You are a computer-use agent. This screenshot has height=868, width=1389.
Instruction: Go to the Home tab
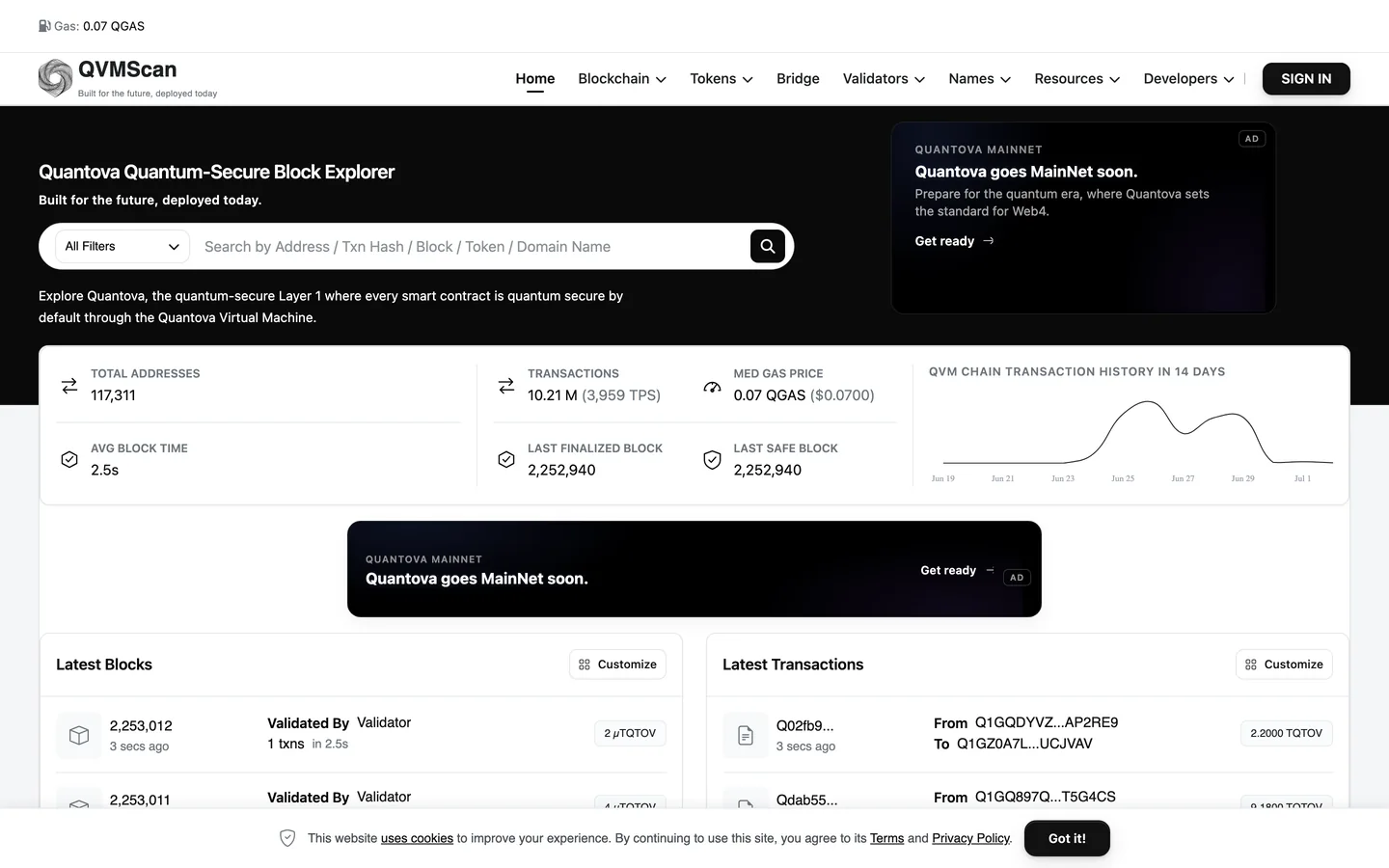click(535, 79)
